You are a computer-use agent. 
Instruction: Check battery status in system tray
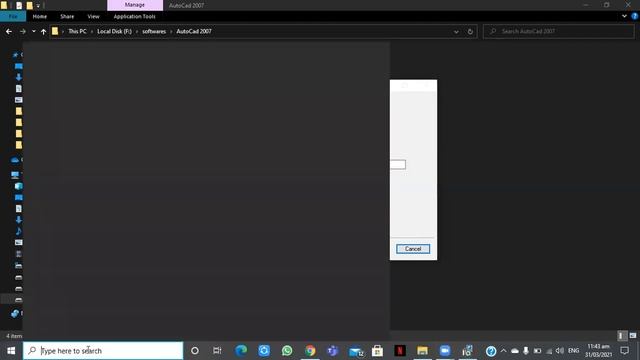tap(537, 351)
